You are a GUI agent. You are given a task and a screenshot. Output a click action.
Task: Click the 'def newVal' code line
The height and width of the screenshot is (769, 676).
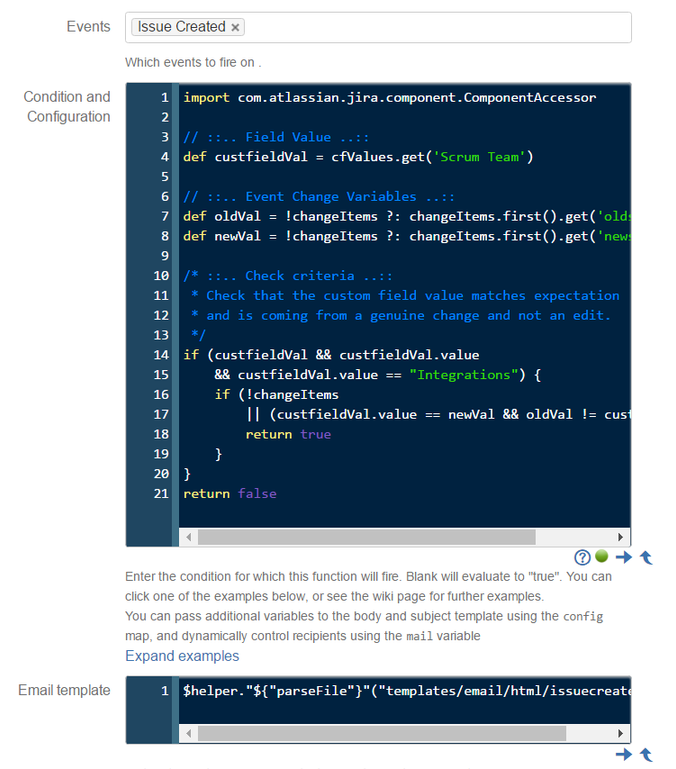click(x=407, y=236)
